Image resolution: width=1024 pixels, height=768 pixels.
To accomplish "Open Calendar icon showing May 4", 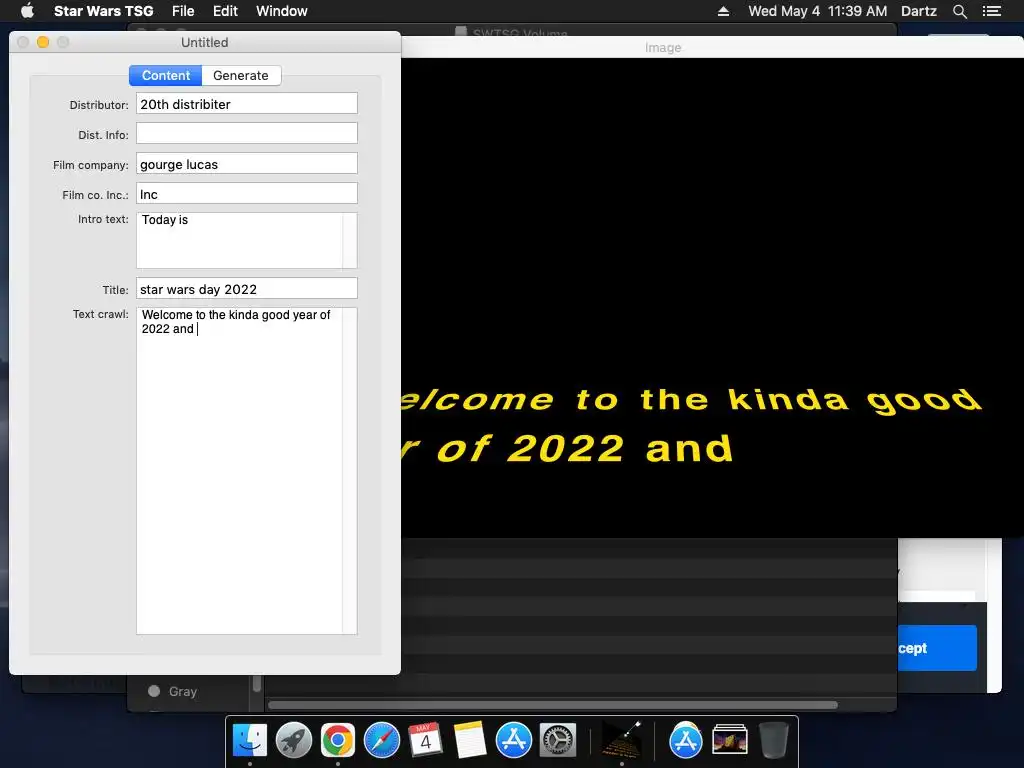I will click(425, 741).
